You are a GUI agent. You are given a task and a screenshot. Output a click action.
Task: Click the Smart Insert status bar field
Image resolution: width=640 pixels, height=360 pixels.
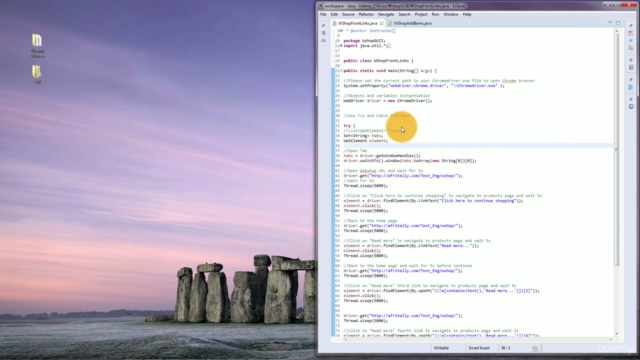[x=479, y=348]
